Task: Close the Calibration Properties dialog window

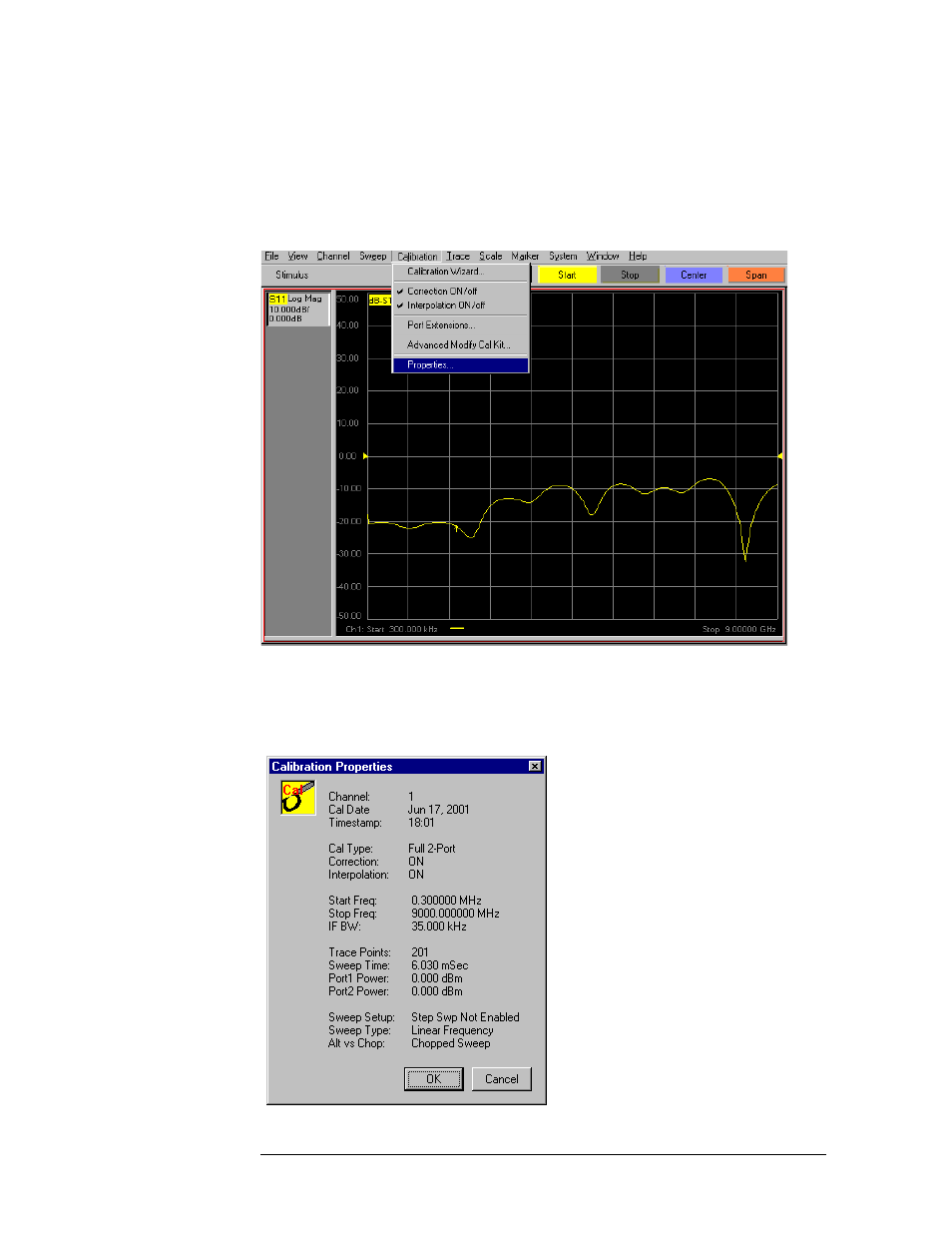Action: (x=535, y=767)
